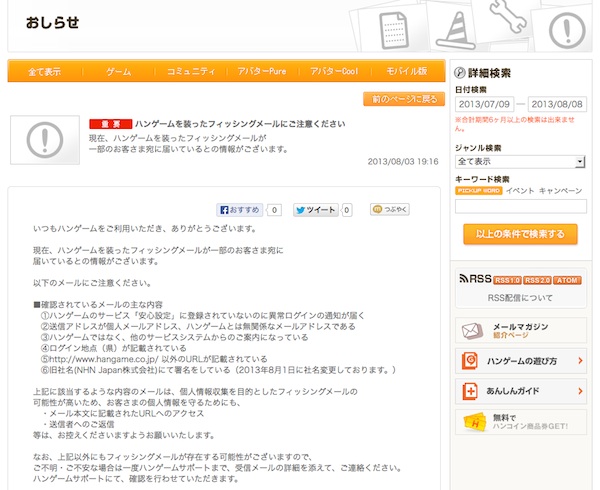This screenshot has width=600, height=490.
Task: Open the ハンゲームの遊び方 guide icon
Action: click(470, 360)
